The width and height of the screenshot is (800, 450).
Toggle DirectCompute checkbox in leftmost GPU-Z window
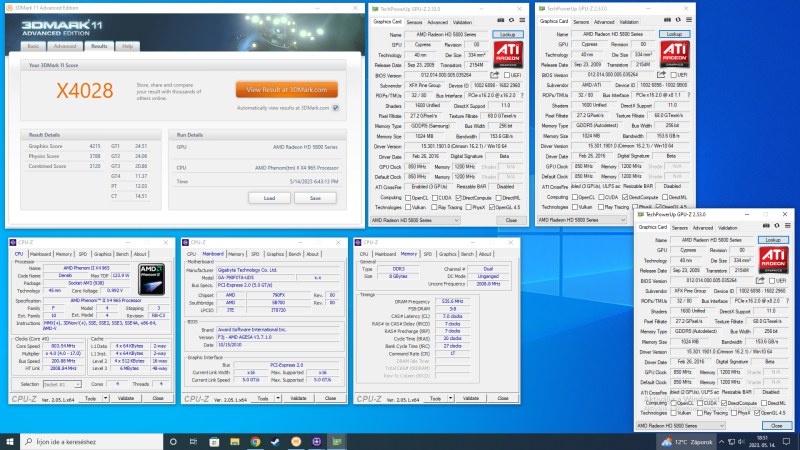(459, 197)
